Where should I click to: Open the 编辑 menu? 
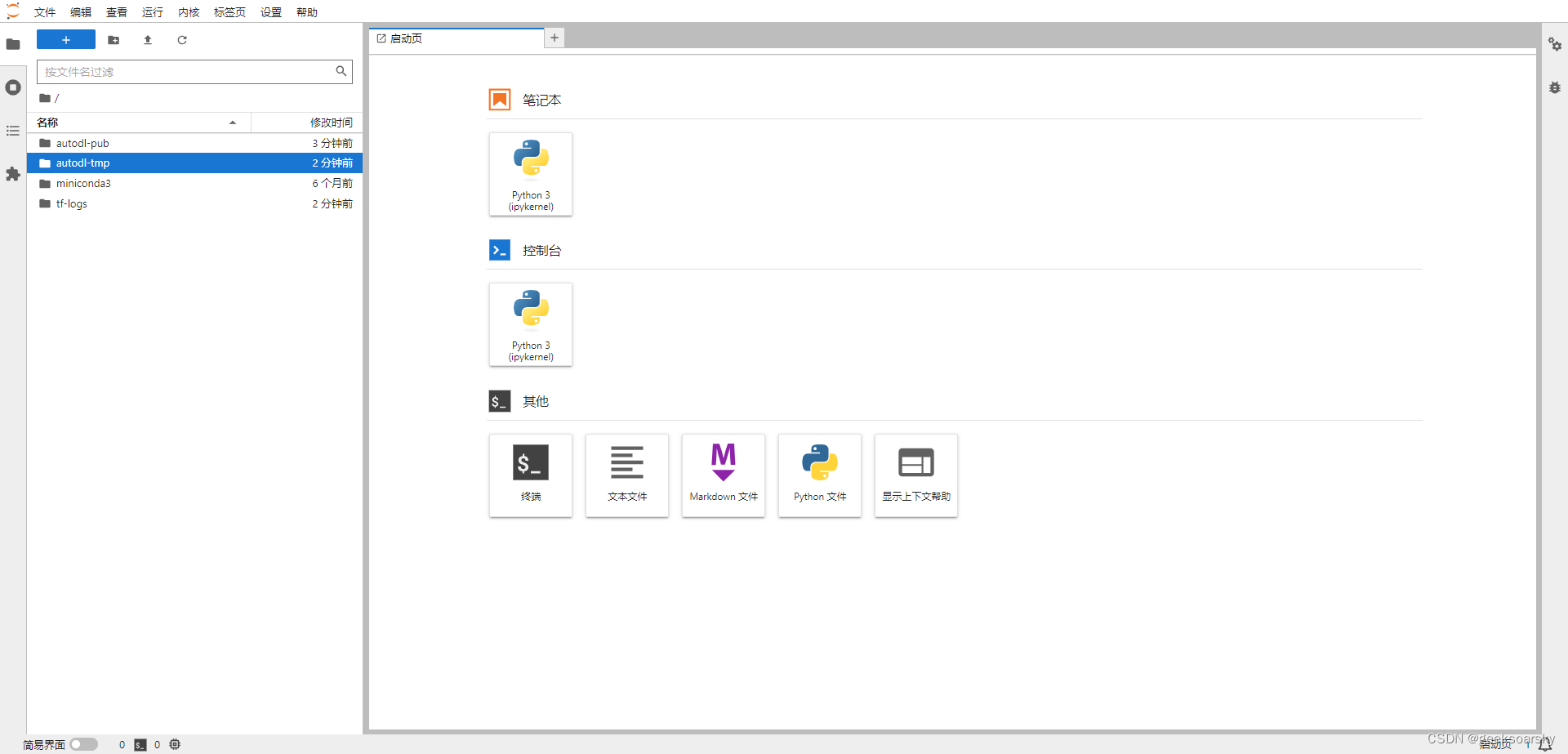tap(81, 12)
